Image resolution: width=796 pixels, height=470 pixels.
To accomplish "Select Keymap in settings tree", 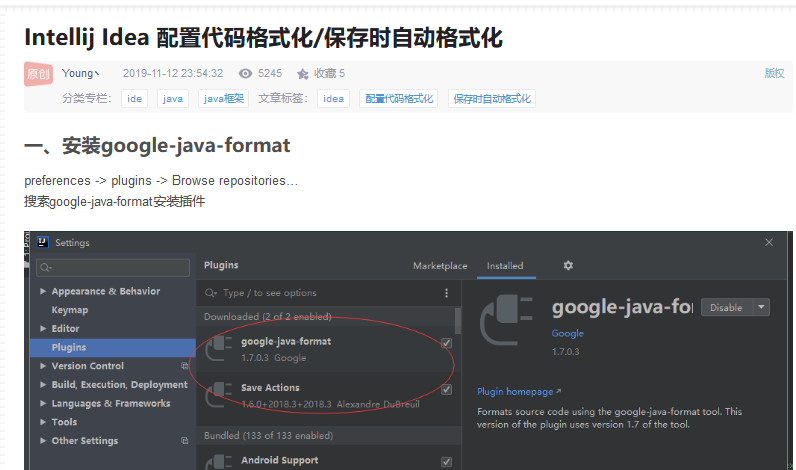I will point(70,310).
